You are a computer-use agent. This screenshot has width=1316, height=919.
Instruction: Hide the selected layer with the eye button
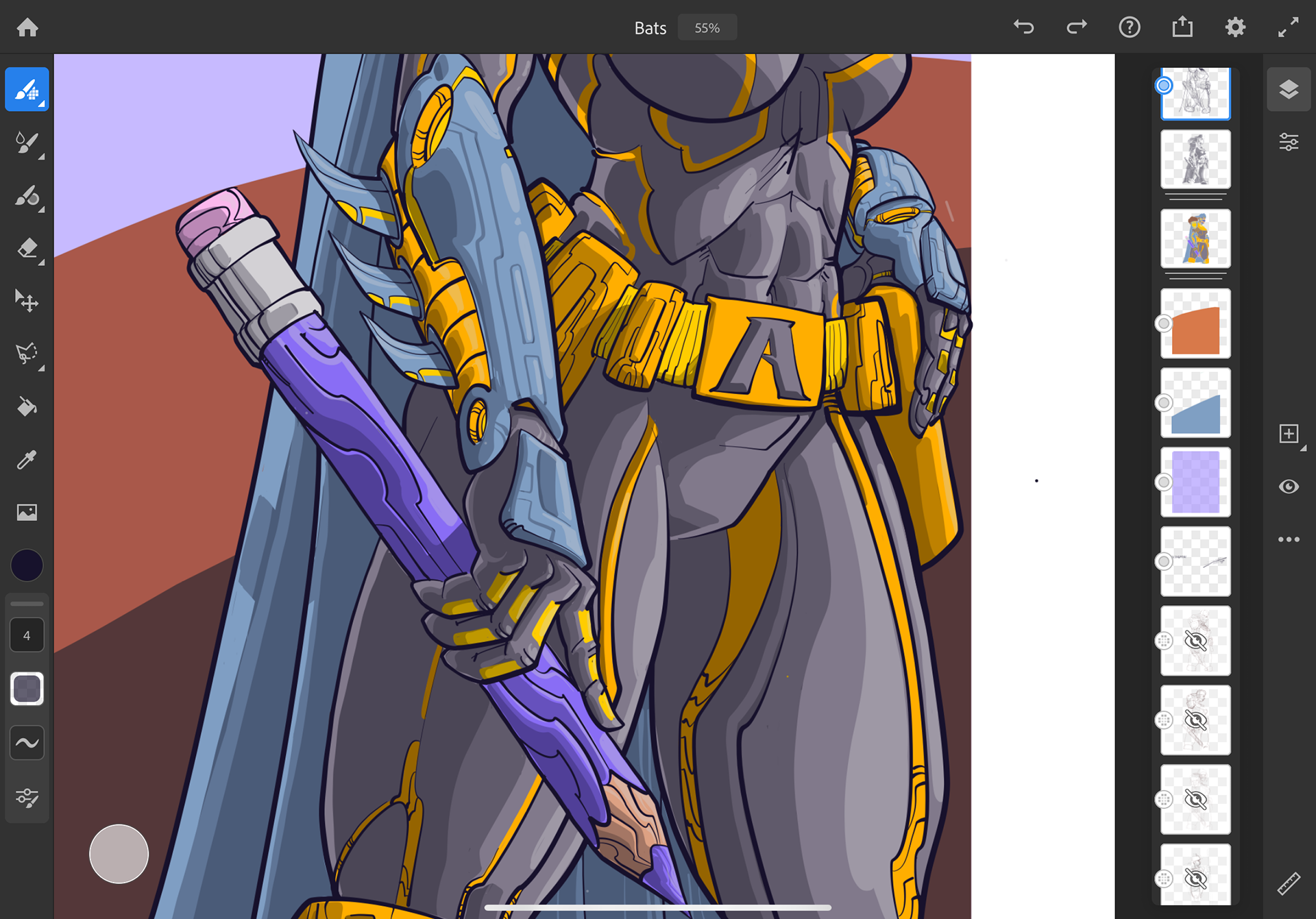click(1289, 487)
